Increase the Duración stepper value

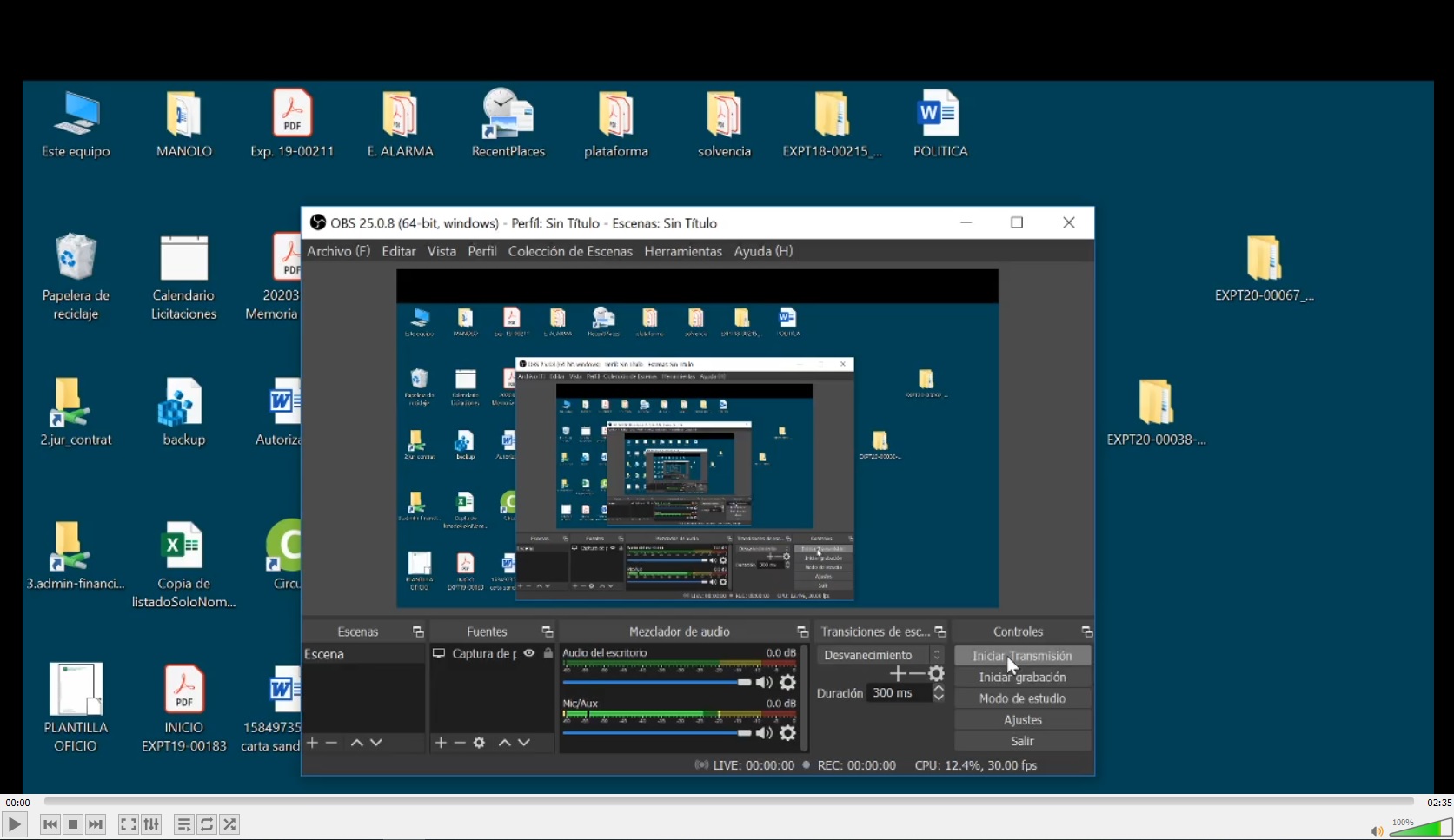tap(939, 688)
